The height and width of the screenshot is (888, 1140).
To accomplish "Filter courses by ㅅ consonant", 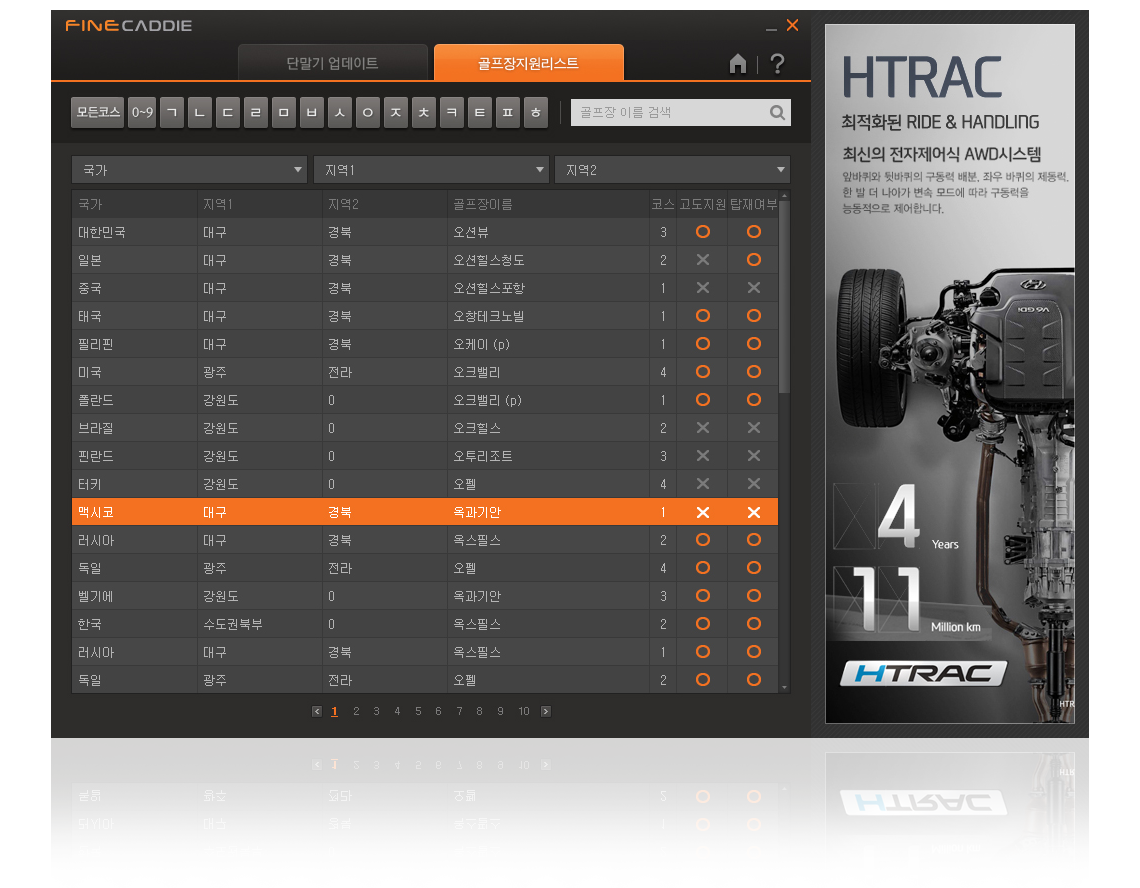I will coord(340,113).
